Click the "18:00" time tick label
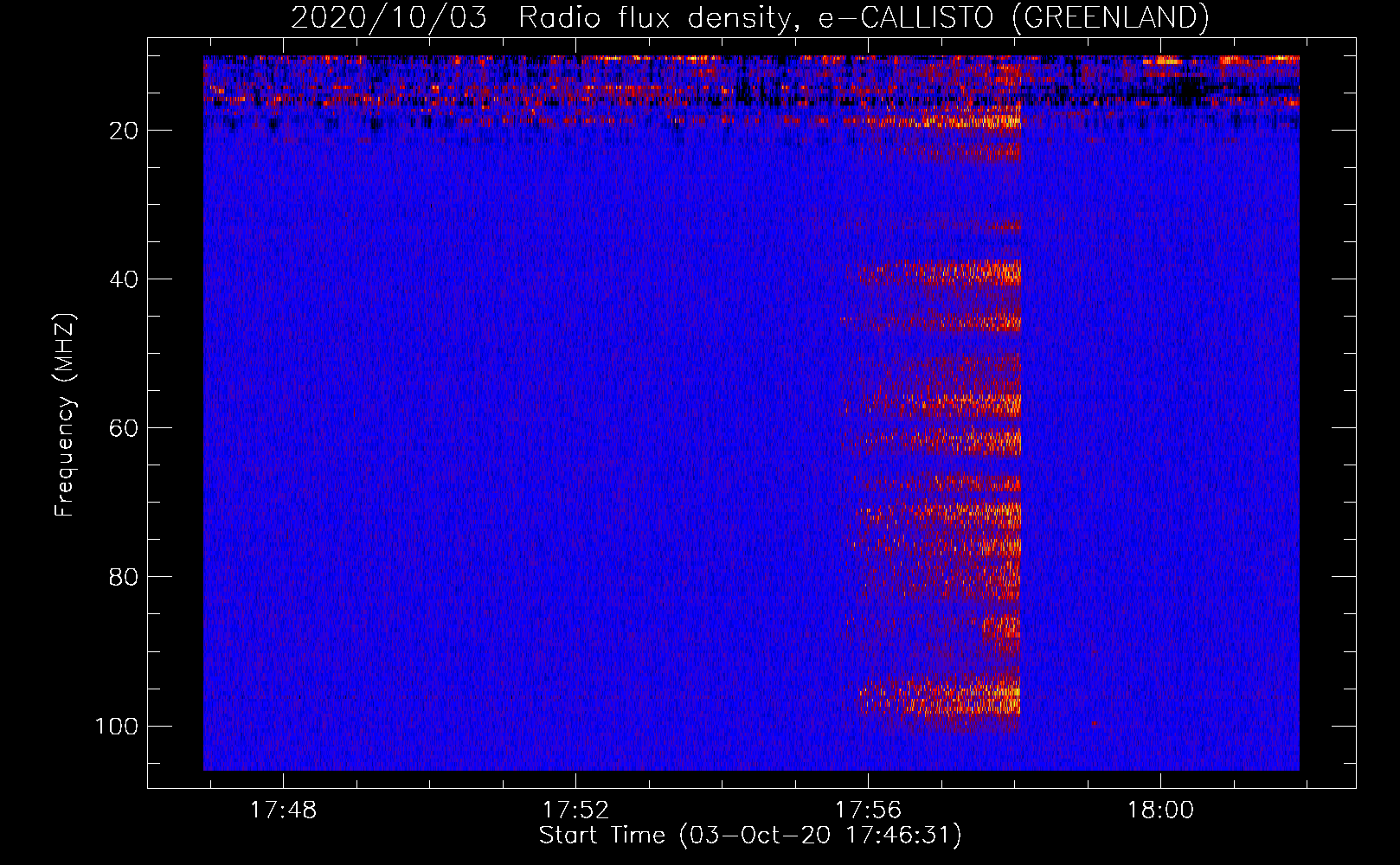Viewport: 1400px width, 865px height. click(x=1160, y=811)
